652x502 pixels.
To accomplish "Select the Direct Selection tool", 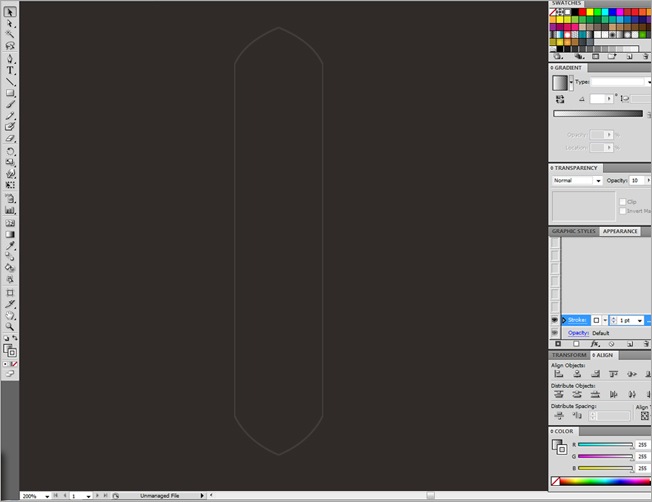I will (x=10, y=24).
